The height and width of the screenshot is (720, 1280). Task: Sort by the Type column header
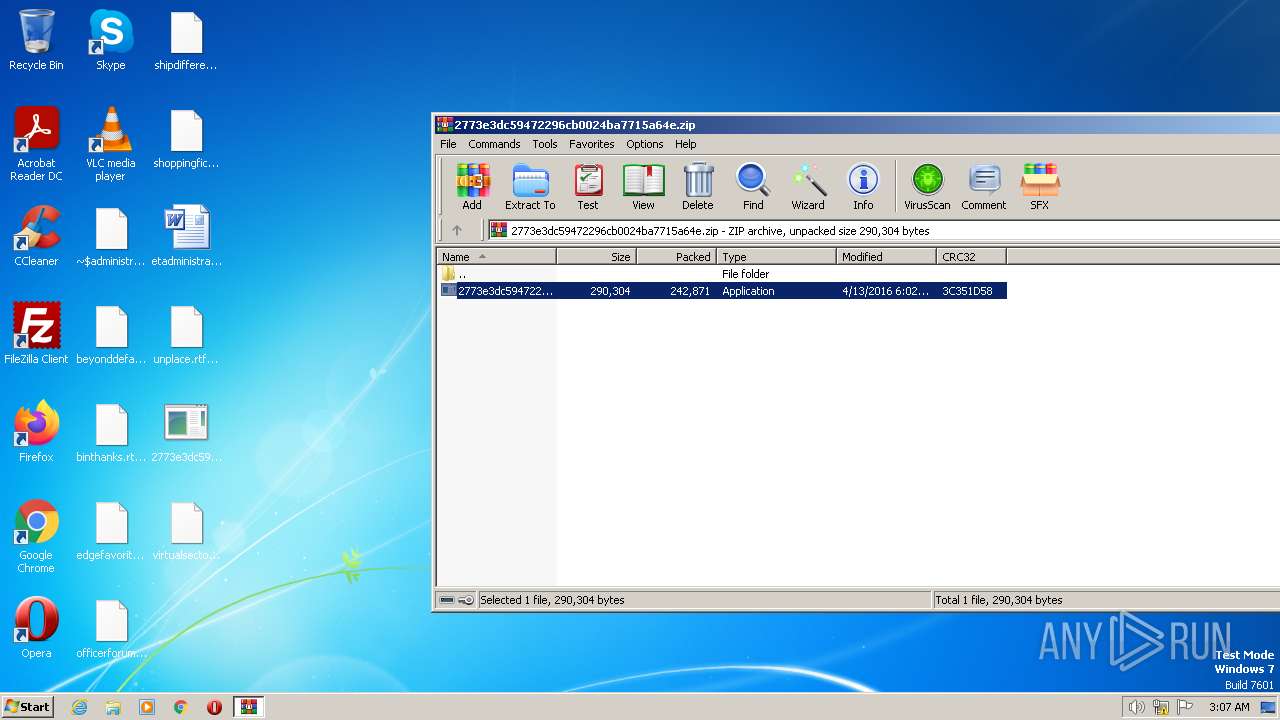point(777,257)
